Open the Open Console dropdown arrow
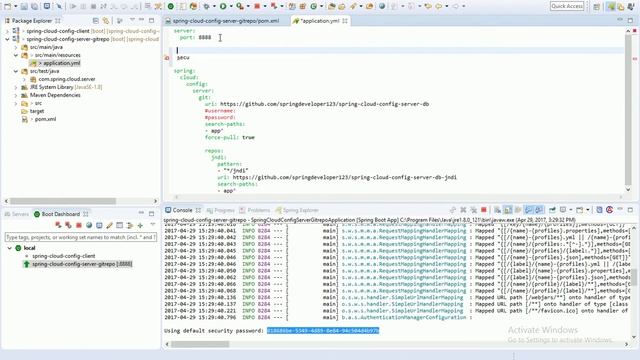640x360 pixels. pos(588,210)
